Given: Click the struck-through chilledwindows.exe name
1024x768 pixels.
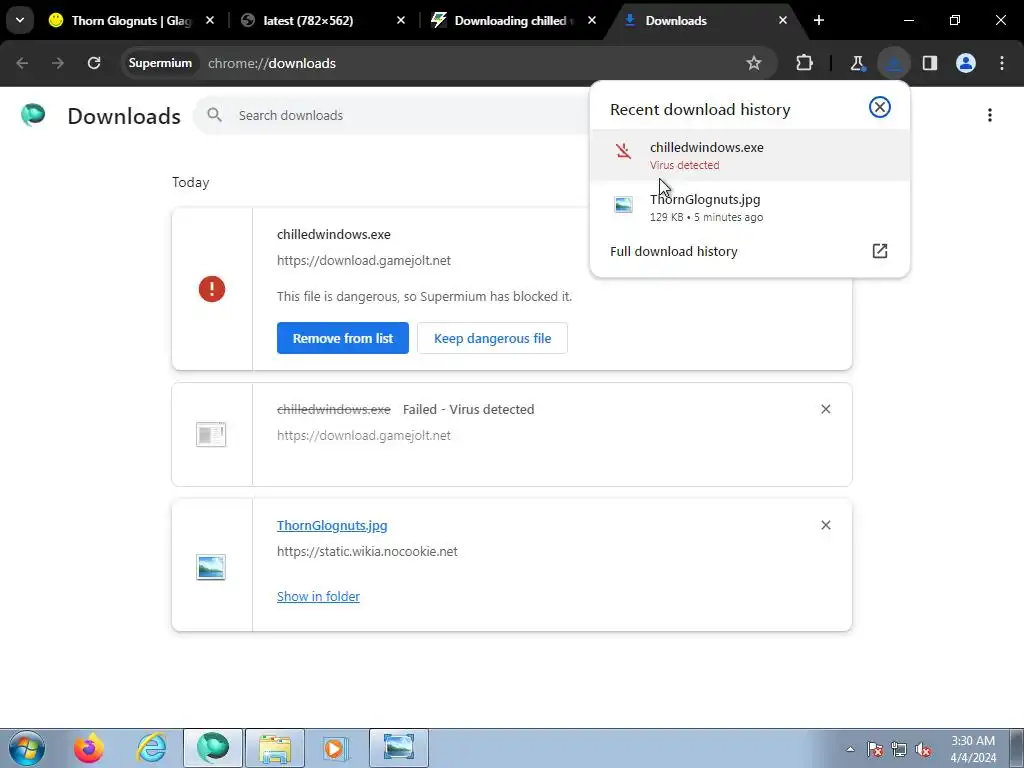Looking at the screenshot, I should coord(334,409).
